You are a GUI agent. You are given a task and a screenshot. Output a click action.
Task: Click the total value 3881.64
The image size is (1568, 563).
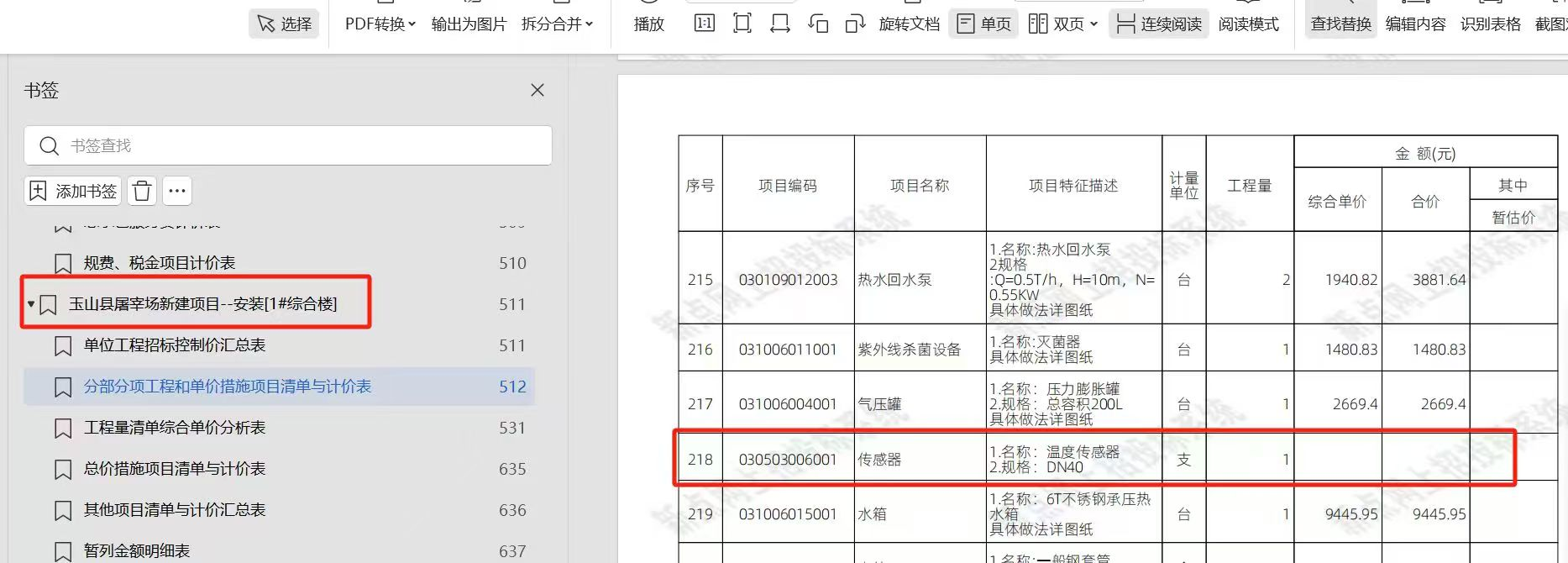pyautogui.click(x=1439, y=280)
